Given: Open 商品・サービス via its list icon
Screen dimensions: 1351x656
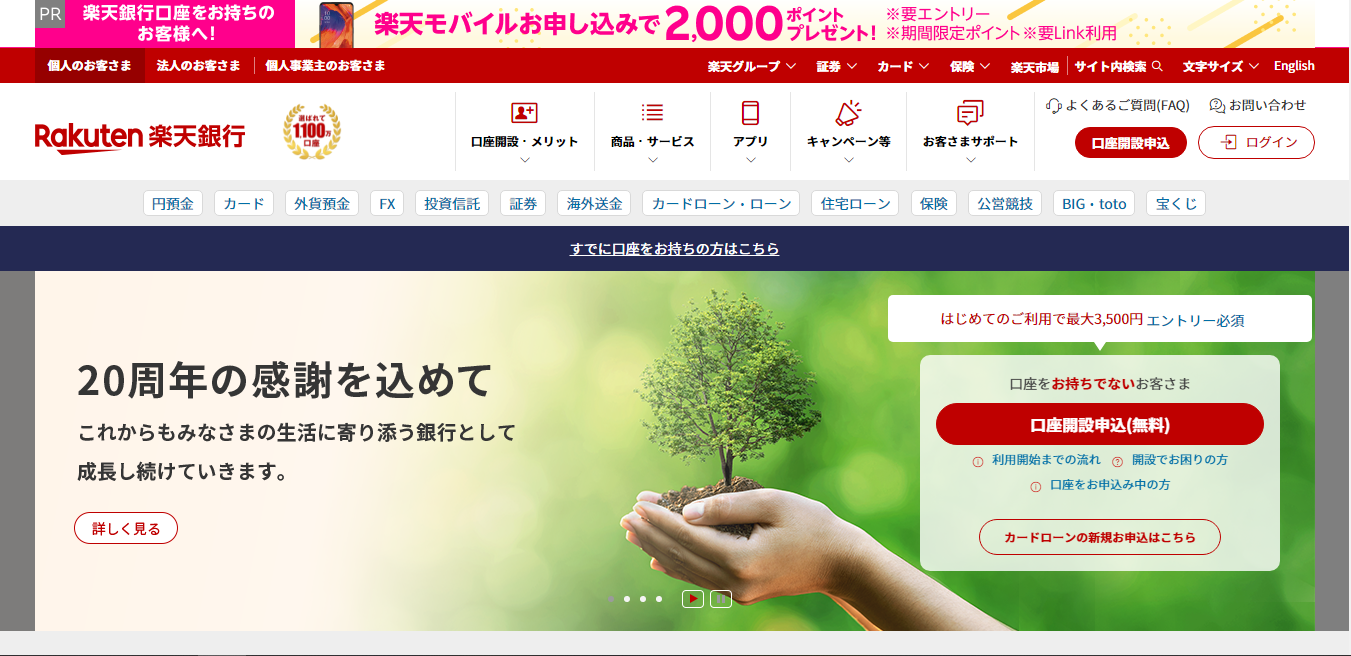Looking at the screenshot, I should (651, 113).
